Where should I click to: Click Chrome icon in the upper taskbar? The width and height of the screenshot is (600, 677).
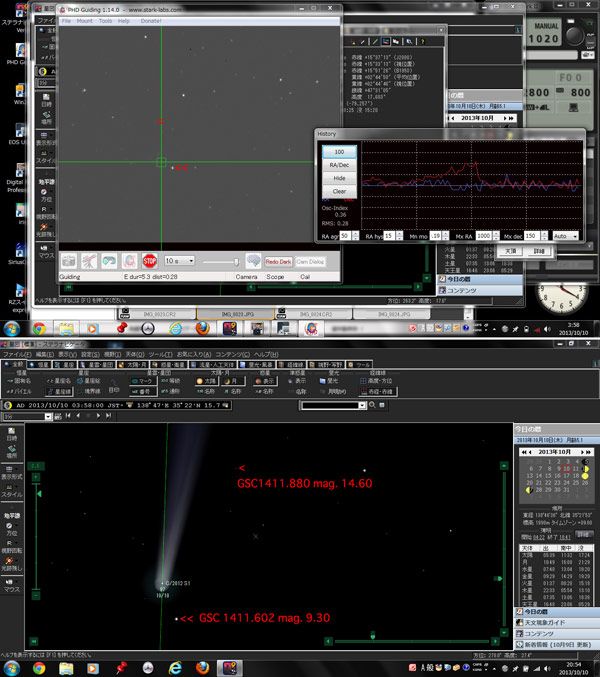(39, 329)
